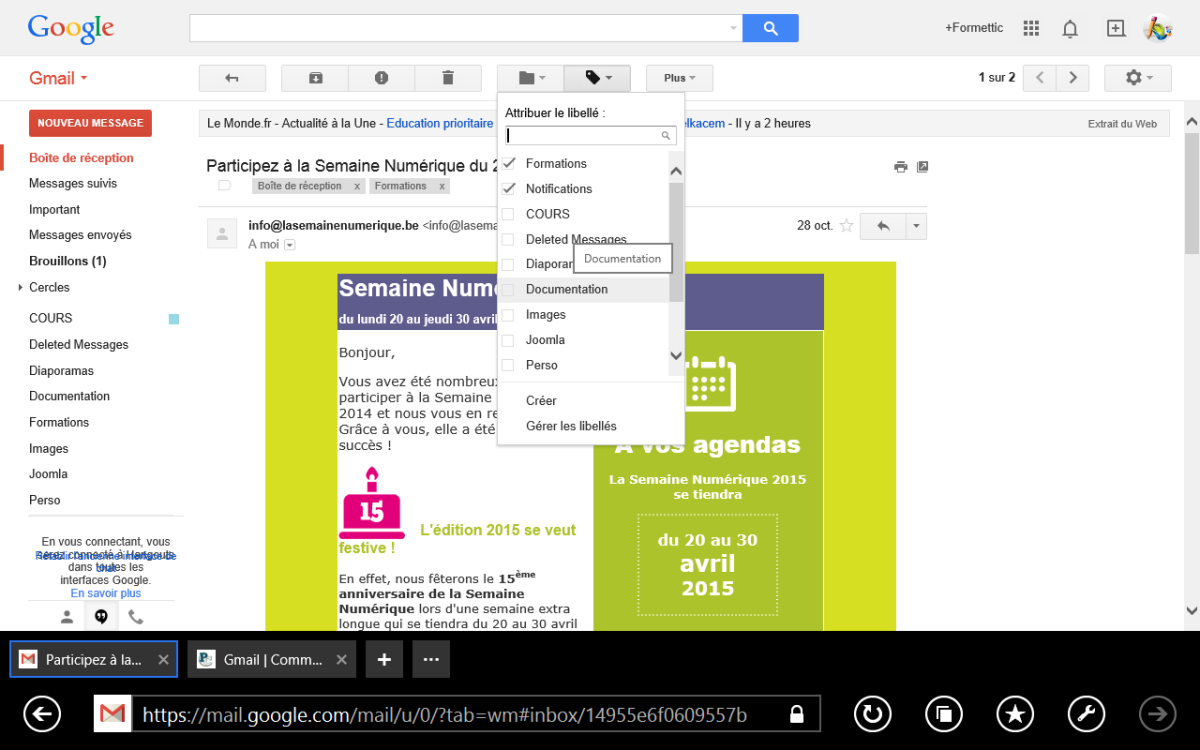Open browser page tools wrench
The width and height of the screenshot is (1200, 750).
point(1087,714)
